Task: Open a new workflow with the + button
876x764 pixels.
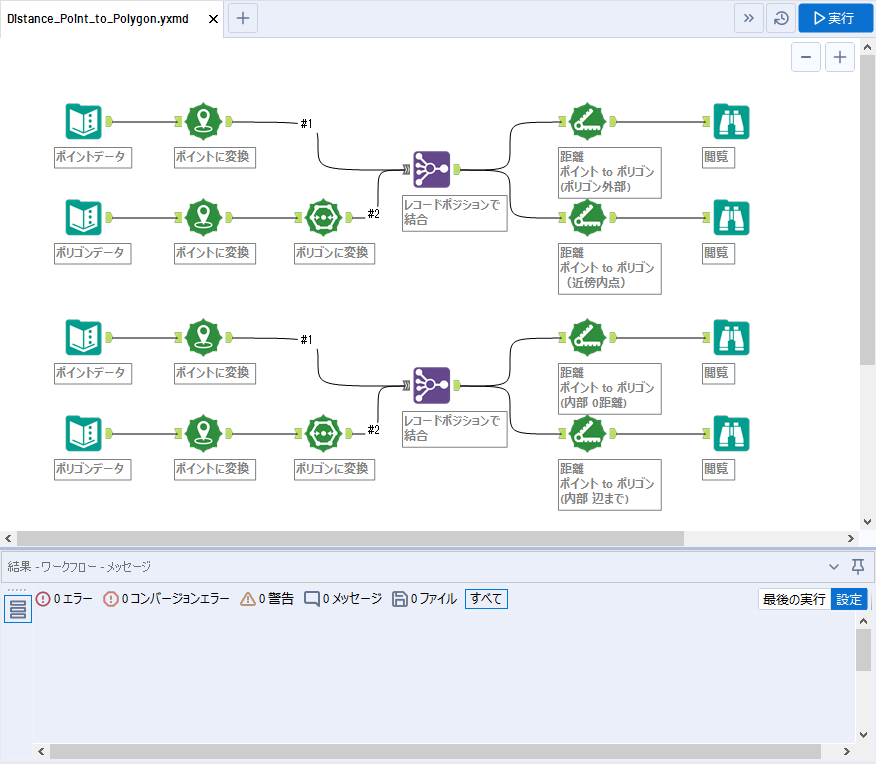Action: (x=242, y=18)
